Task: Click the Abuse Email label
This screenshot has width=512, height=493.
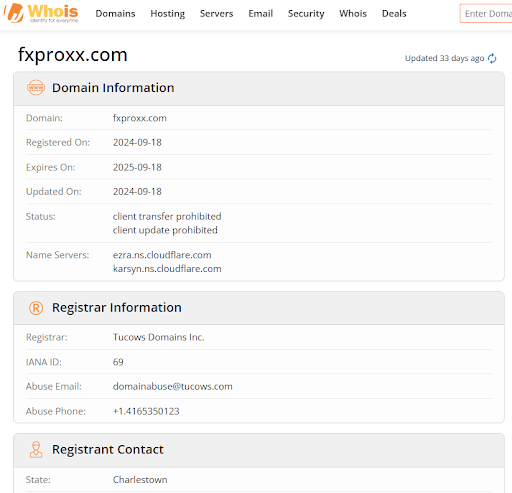Action: (54, 386)
